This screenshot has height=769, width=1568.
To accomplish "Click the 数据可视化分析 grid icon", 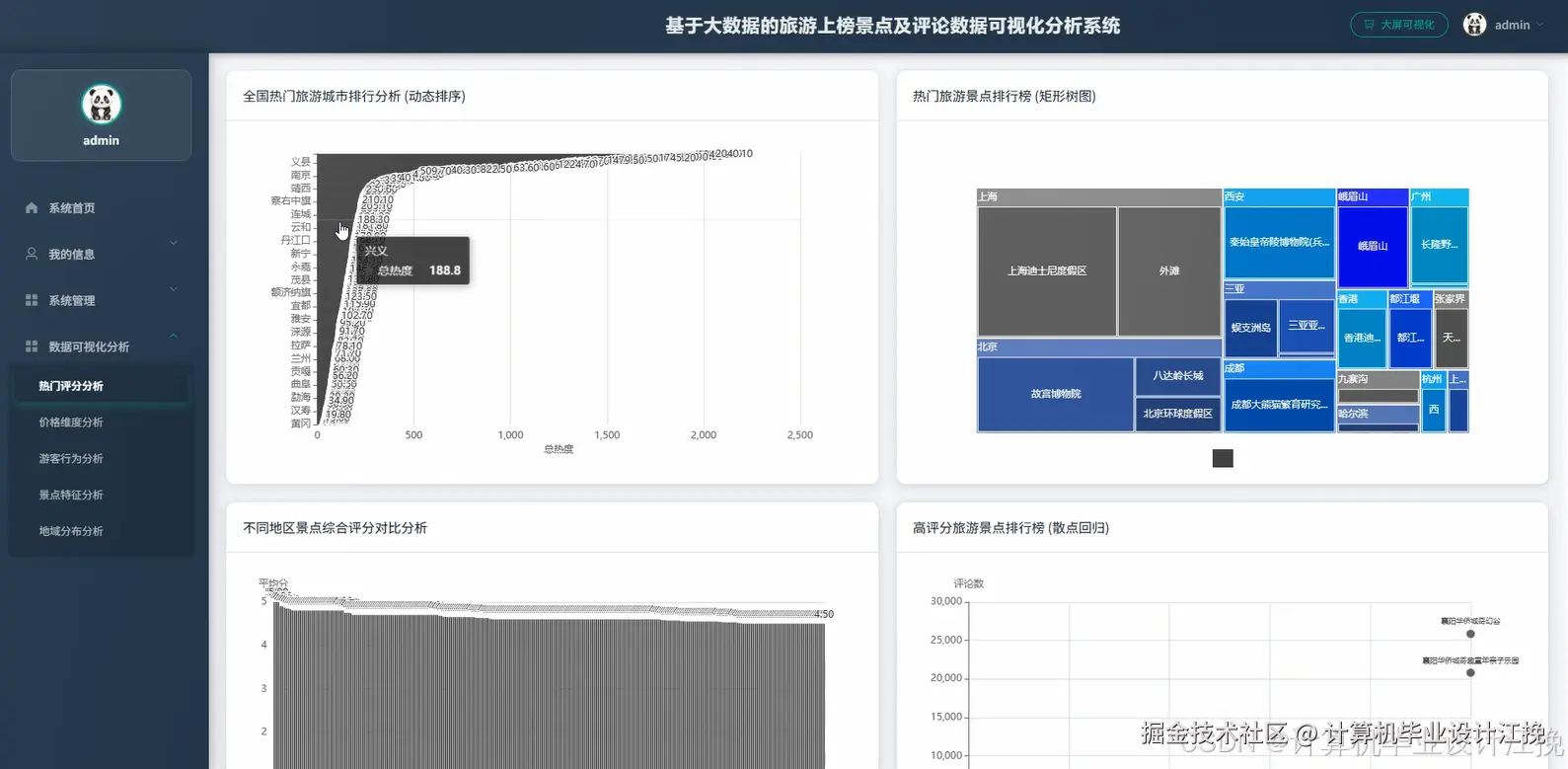I will [x=32, y=346].
